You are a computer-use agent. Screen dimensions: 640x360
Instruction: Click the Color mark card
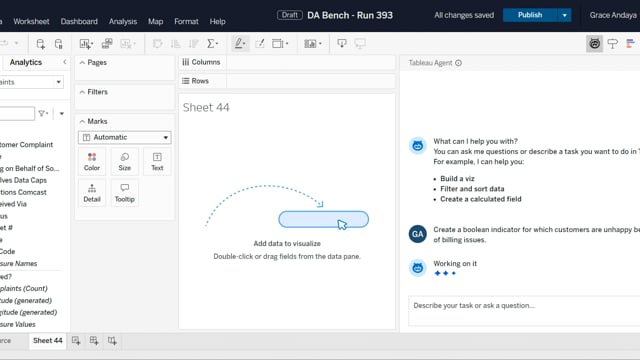pyautogui.click(x=92, y=162)
